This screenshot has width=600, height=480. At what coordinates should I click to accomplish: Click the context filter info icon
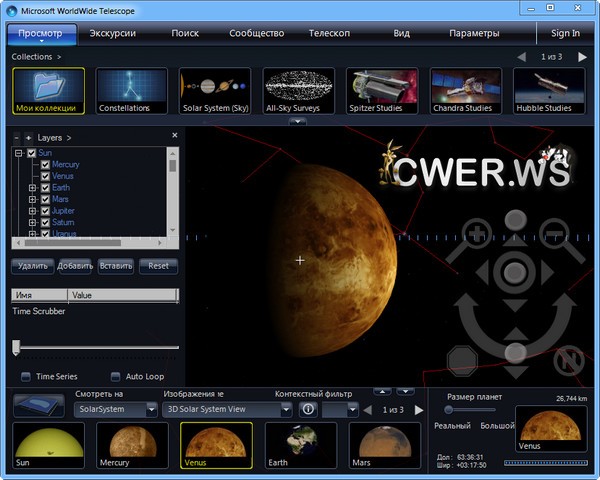309,409
